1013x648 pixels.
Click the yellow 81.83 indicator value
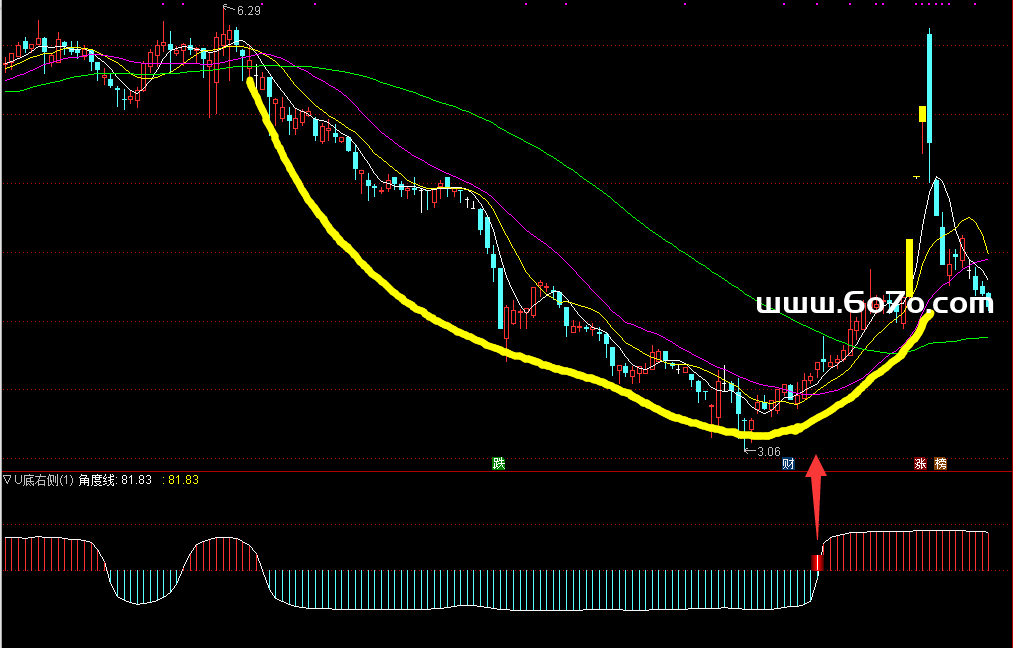[183, 480]
